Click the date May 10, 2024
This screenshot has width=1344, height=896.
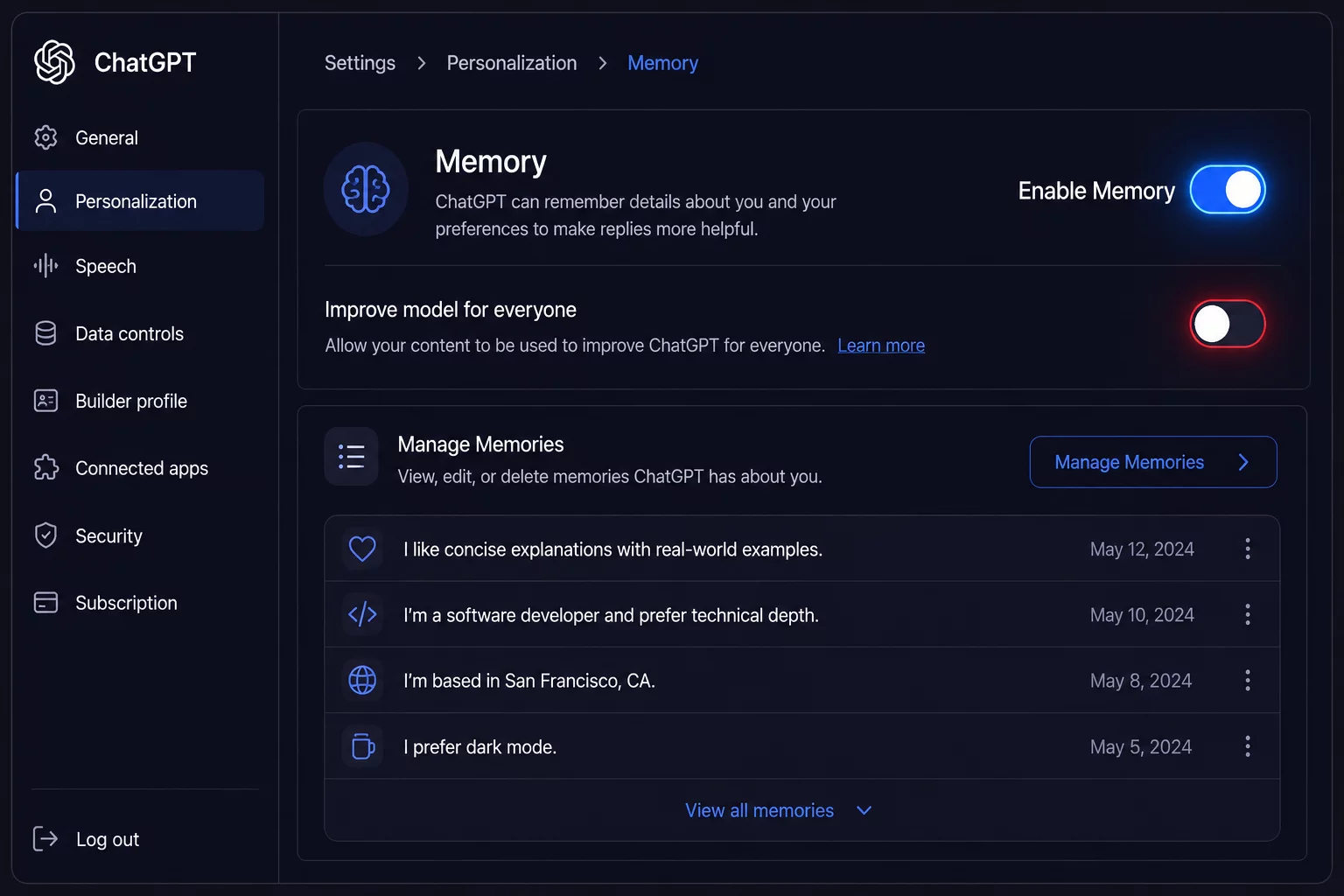tap(1142, 615)
